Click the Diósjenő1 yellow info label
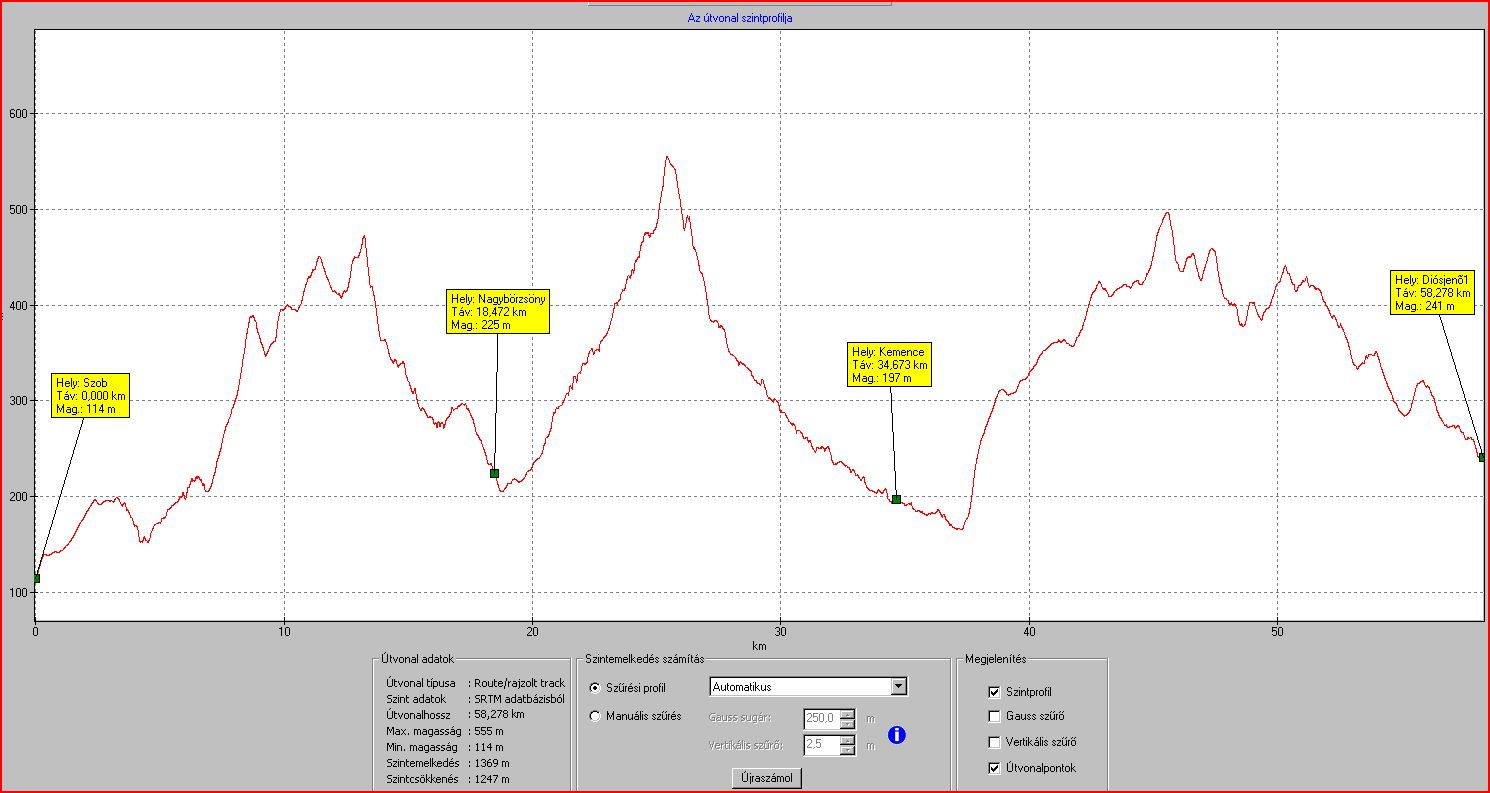The image size is (1490, 793). [x=1433, y=292]
